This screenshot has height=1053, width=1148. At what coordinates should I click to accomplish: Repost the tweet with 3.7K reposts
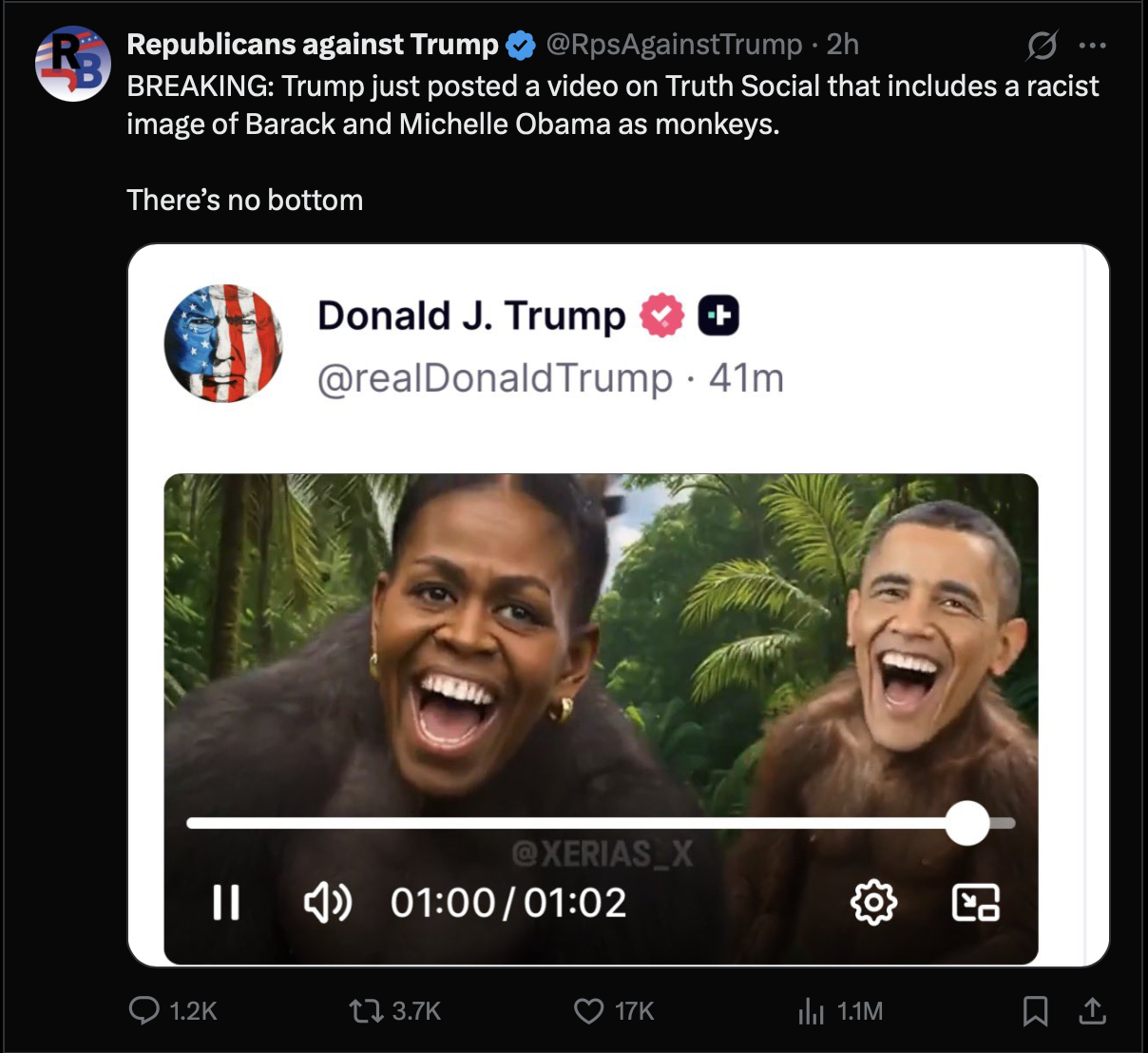click(x=362, y=1010)
